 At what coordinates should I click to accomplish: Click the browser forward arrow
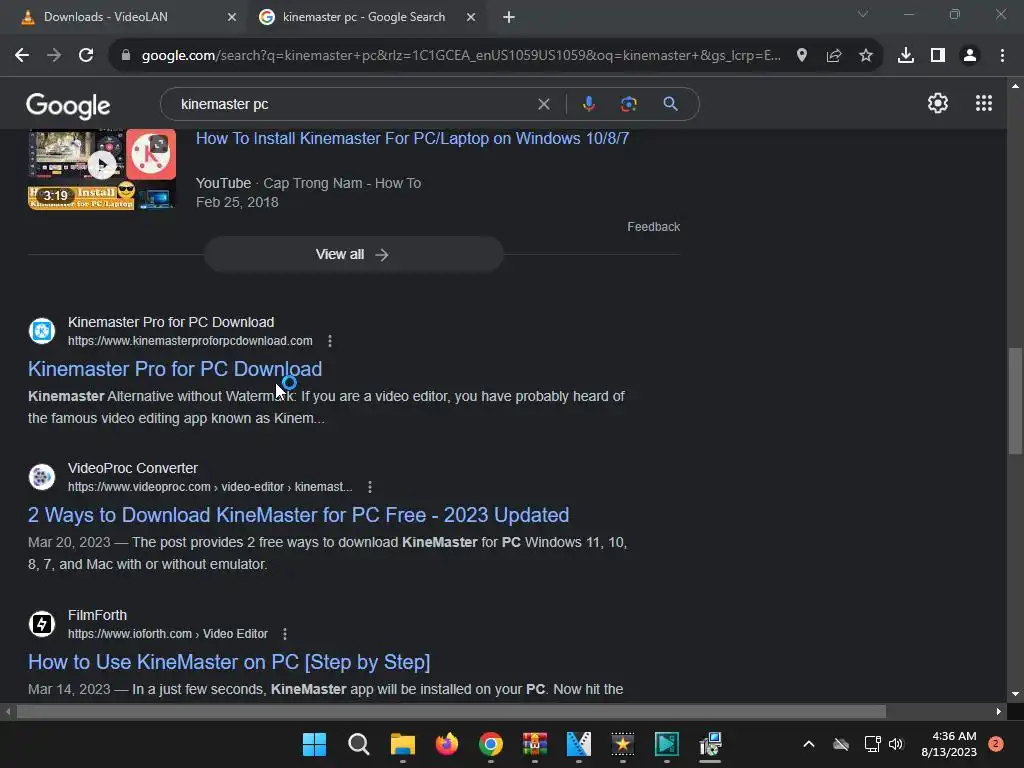[x=54, y=56]
